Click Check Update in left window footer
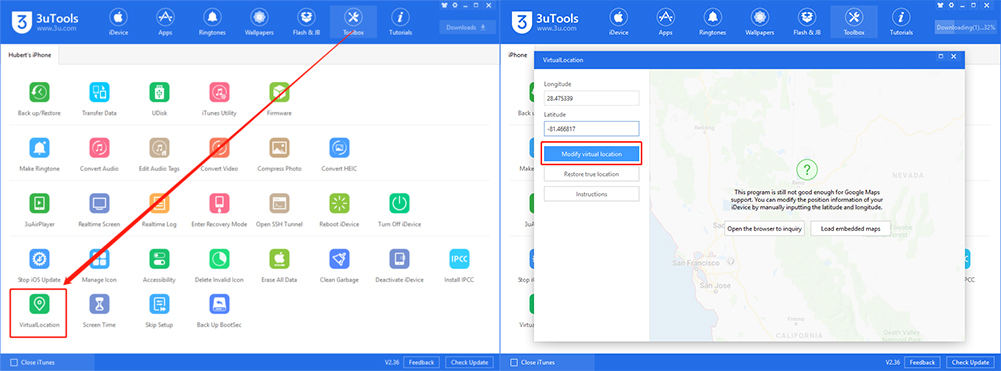 (469, 363)
